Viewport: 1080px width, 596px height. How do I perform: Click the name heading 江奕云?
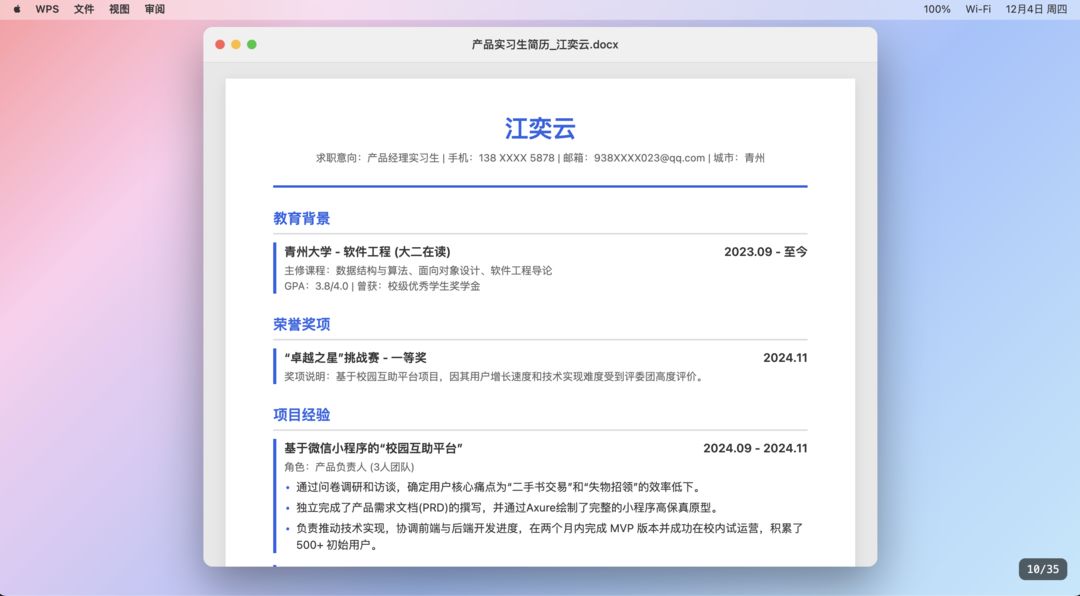540,128
